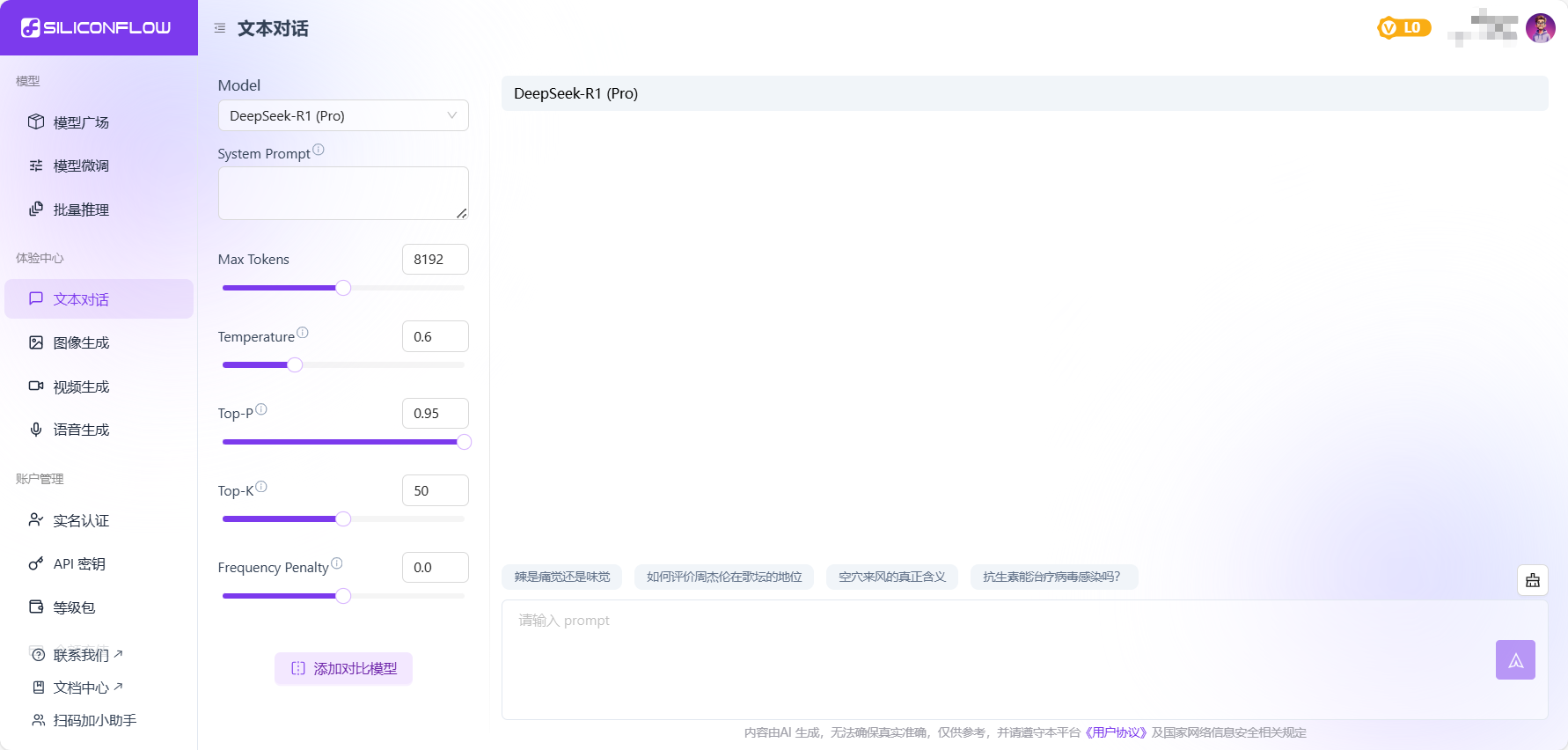Choose suggestion 辣是痛觉还是味觉
The height and width of the screenshot is (750, 1568).
tap(562, 577)
